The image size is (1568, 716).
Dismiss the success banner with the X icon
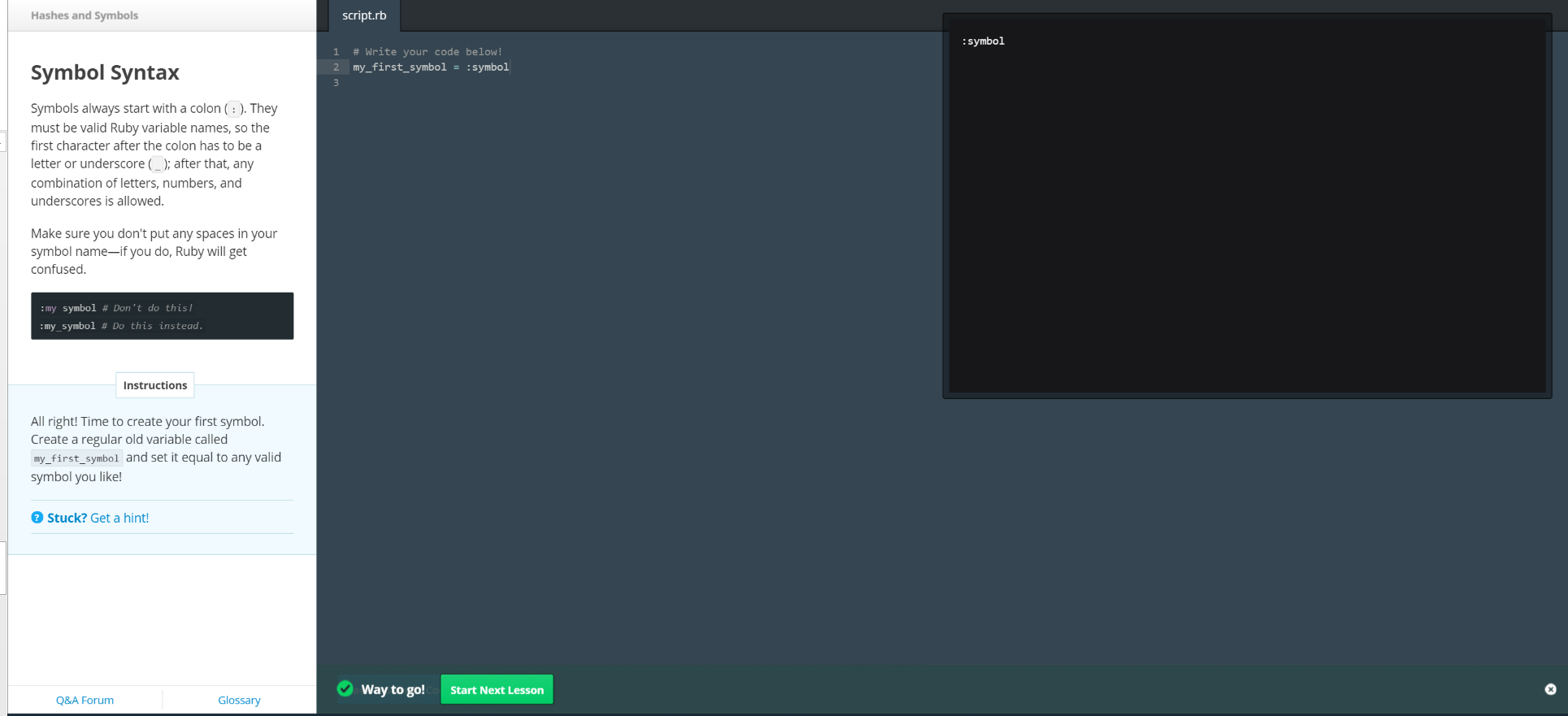pyautogui.click(x=1550, y=689)
